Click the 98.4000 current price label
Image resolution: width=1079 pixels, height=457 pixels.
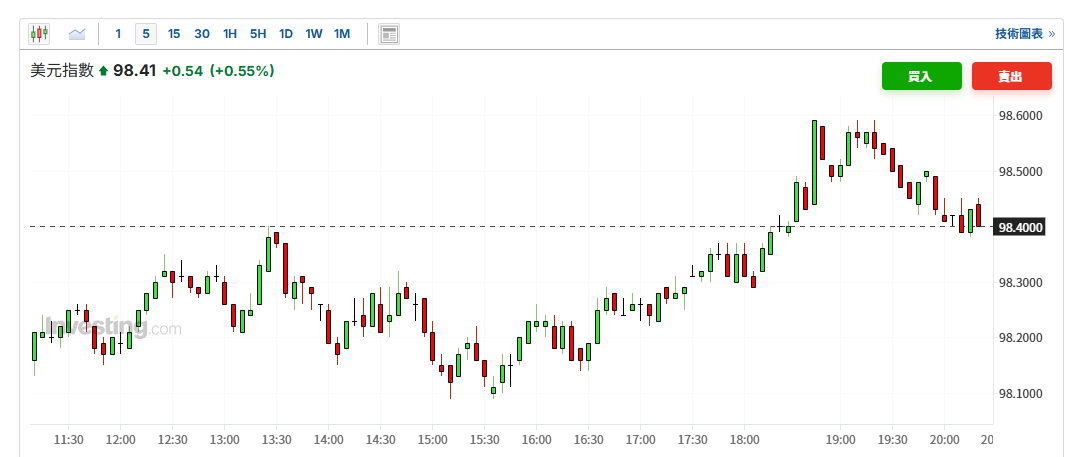(x=1020, y=227)
